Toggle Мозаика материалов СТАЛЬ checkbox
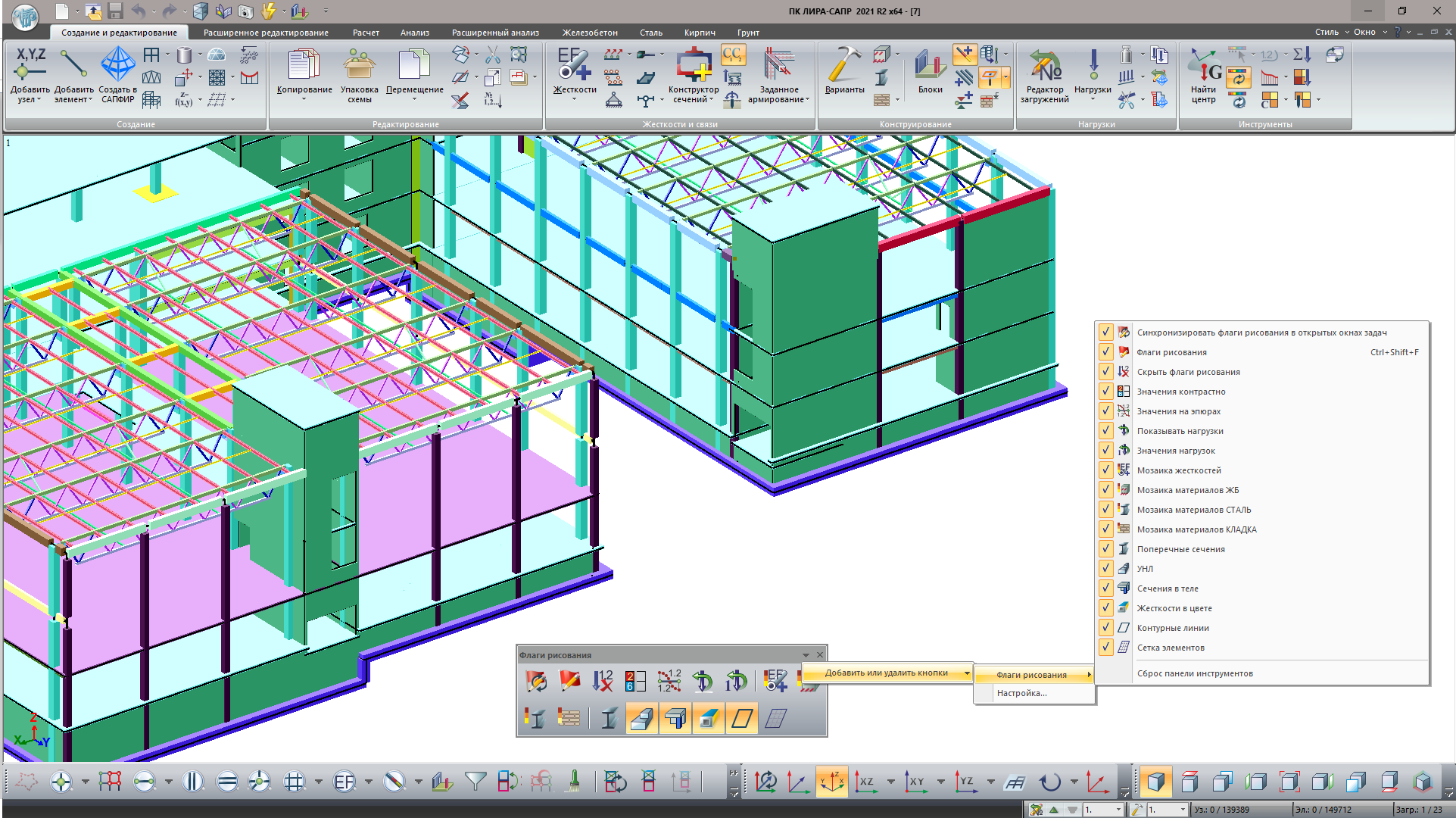The width and height of the screenshot is (1456, 818). (x=1105, y=509)
